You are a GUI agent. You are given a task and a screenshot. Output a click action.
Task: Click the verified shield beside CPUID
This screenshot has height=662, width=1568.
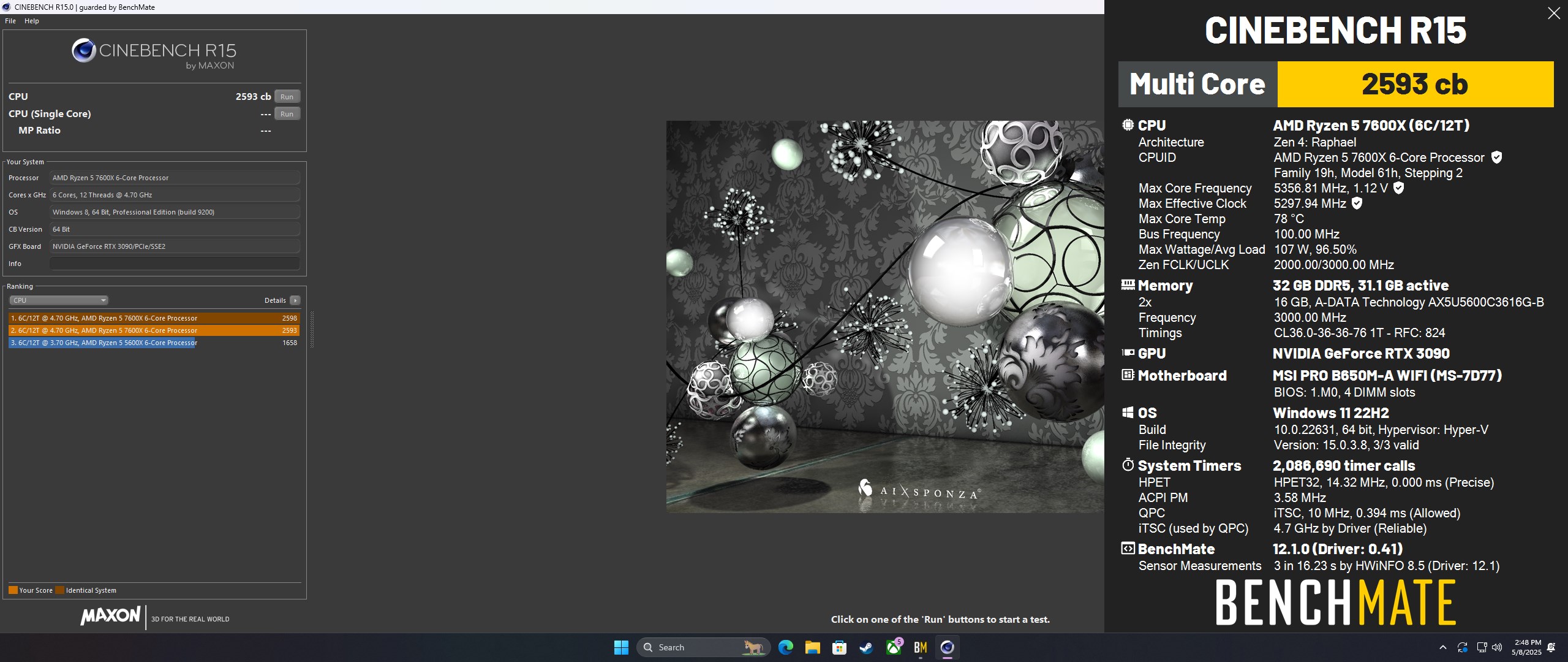[1496, 158]
